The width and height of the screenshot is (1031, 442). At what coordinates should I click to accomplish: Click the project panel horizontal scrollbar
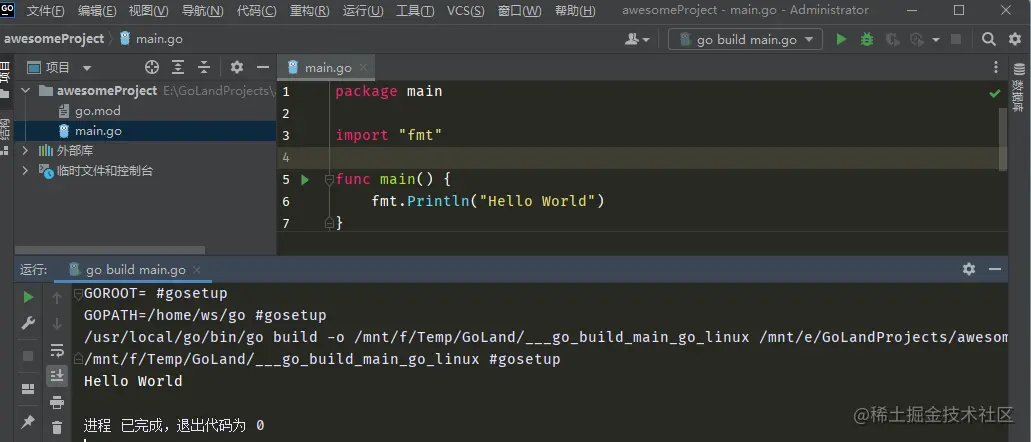(110, 251)
